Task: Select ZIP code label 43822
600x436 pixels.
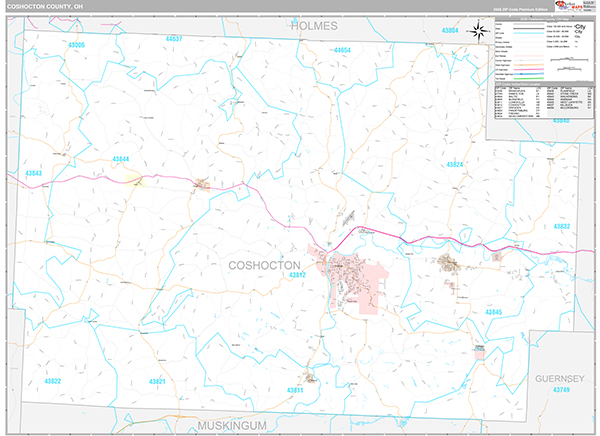Action: point(52,381)
